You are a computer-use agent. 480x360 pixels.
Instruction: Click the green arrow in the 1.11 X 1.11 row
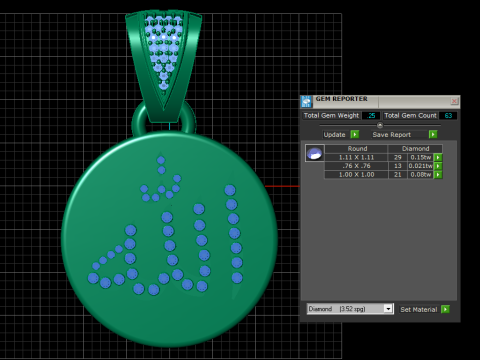[x=438, y=157]
